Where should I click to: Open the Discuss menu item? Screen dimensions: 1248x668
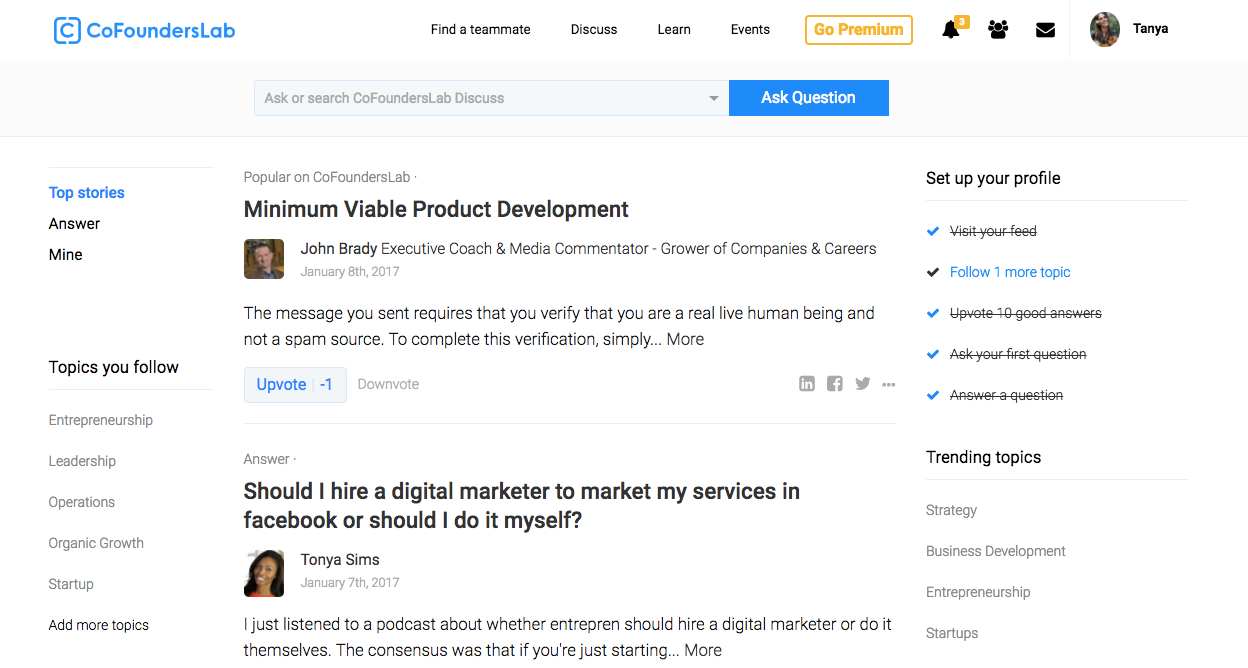pyautogui.click(x=594, y=29)
